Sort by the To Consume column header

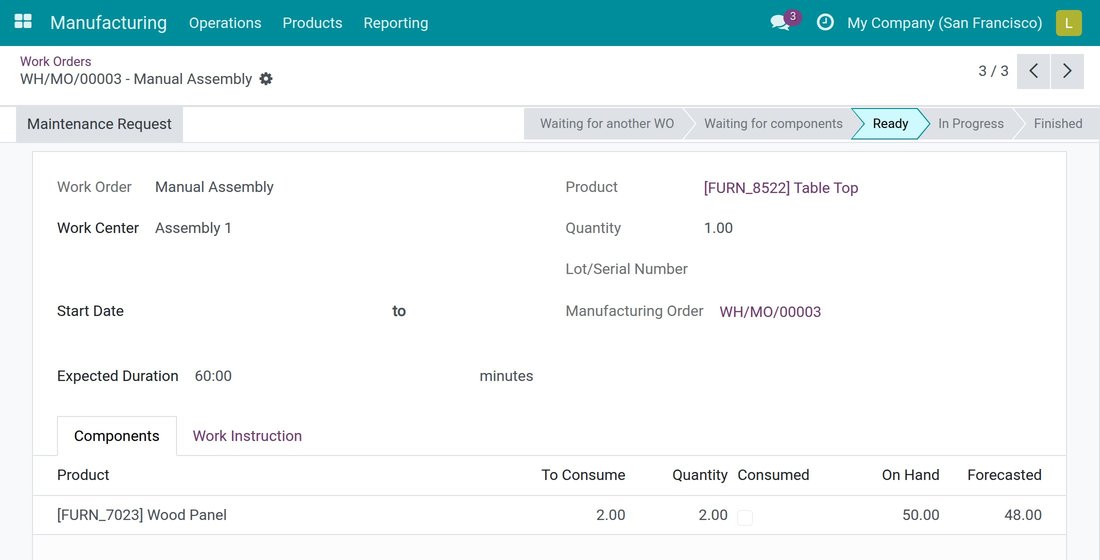click(x=583, y=475)
